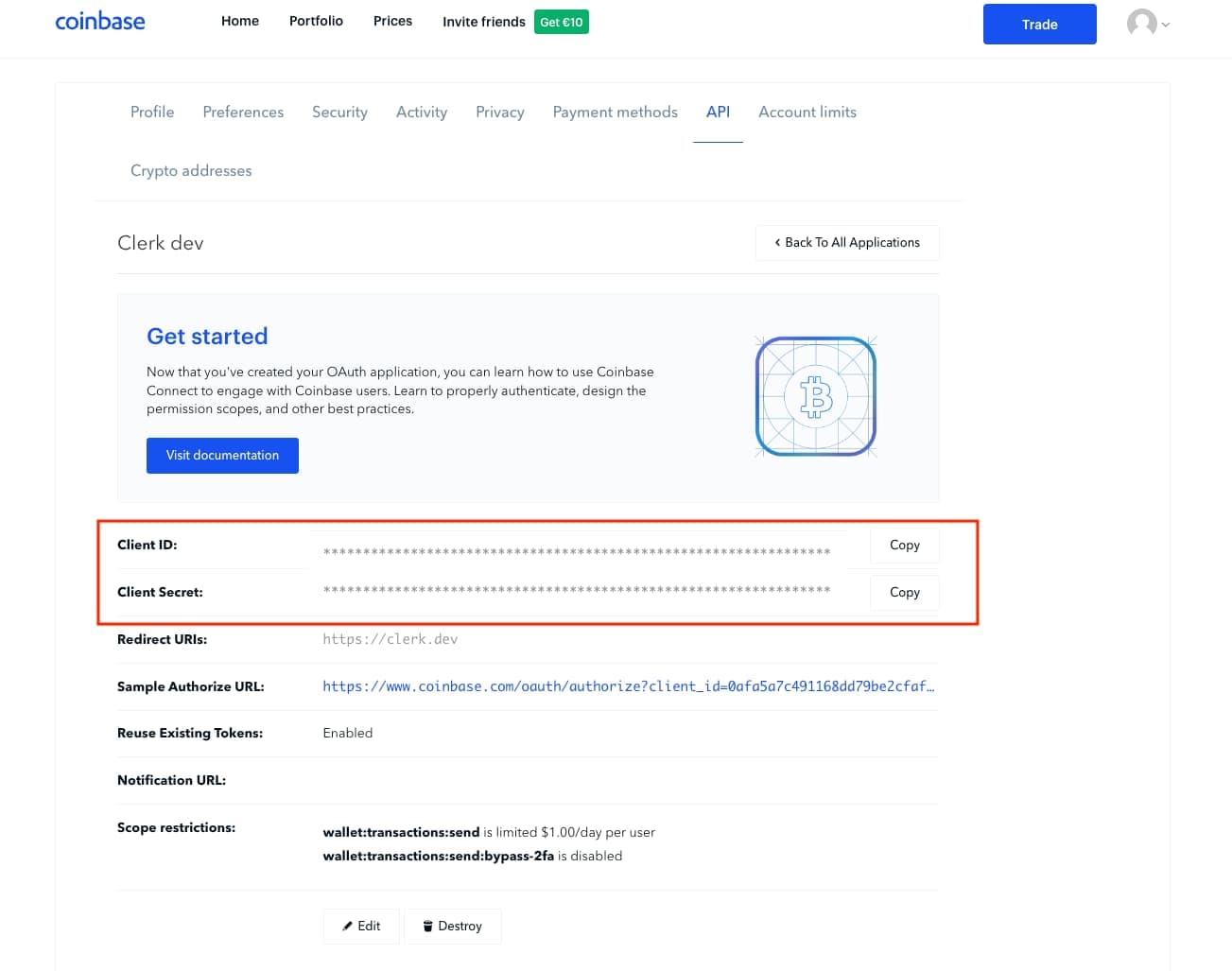Click the wallet:transactions:send:bypass-2fa scope text
This screenshot has width=1232, height=971.
(x=439, y=856)
